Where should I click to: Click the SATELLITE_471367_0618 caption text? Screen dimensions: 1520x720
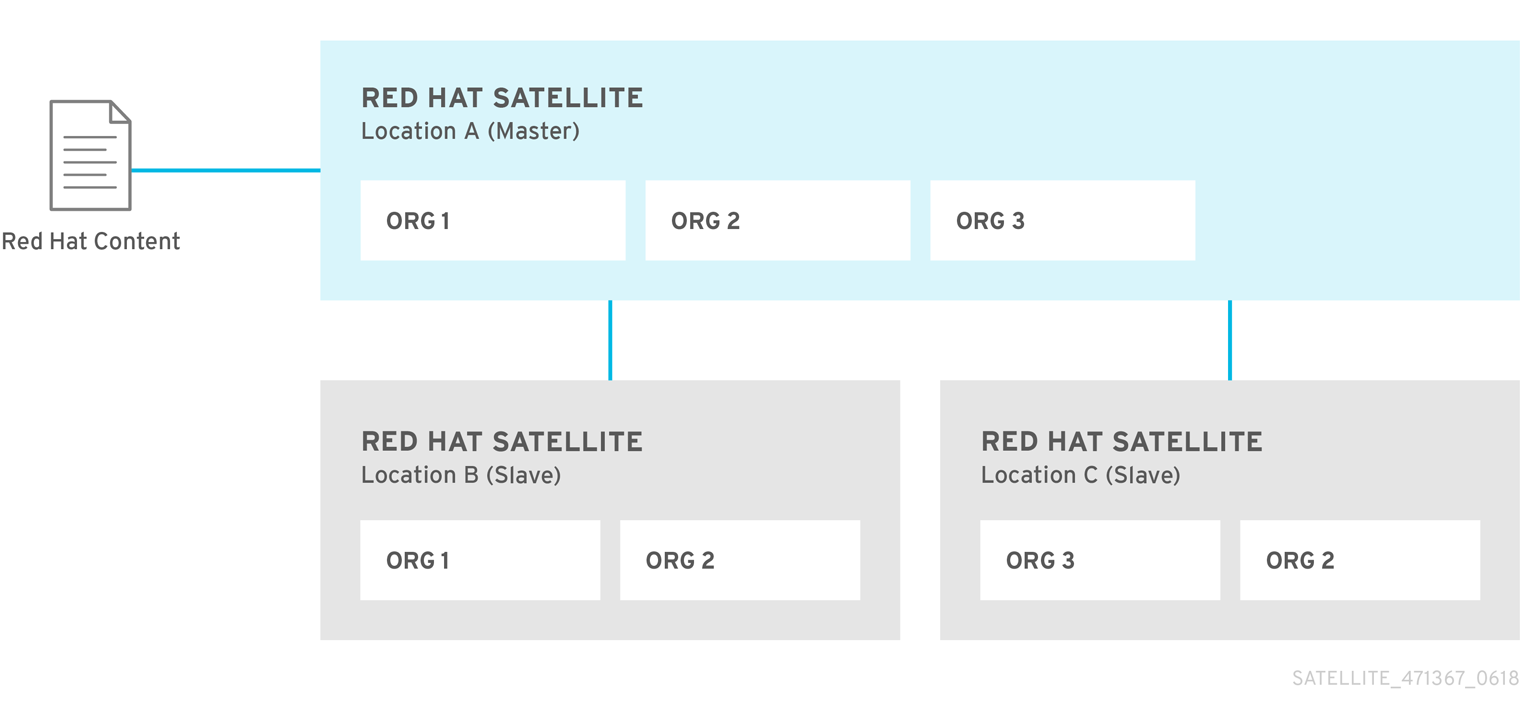(1405, 679)
